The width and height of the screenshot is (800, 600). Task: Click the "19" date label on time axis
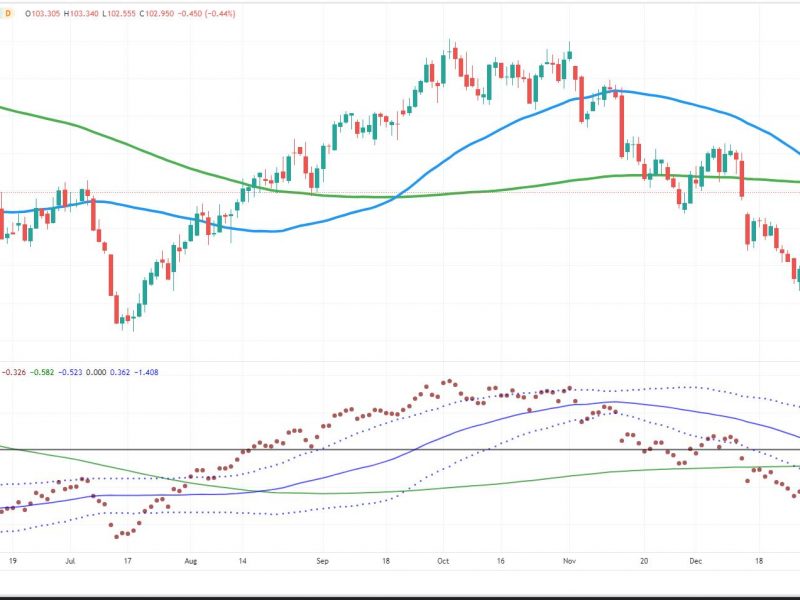click(x=13, y=561)
